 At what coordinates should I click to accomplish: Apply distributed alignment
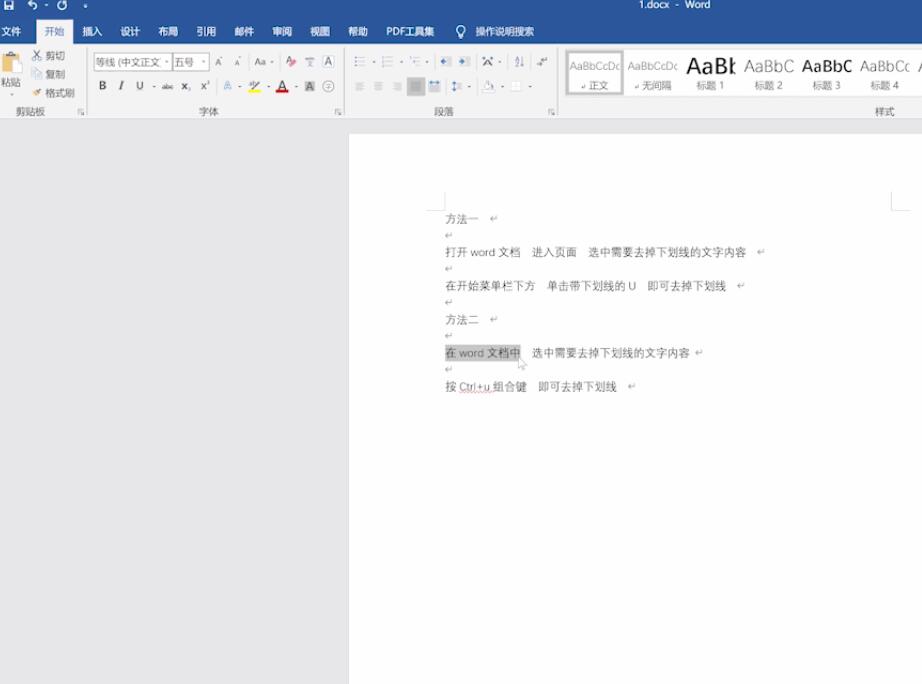click(x=435, y=86)
